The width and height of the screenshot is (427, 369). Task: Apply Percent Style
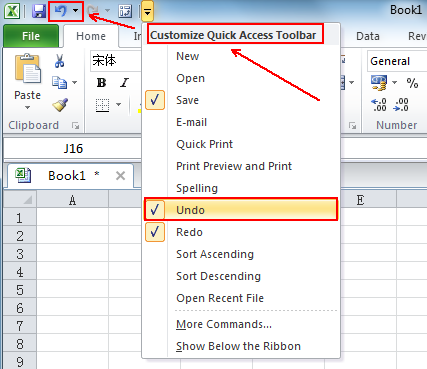tap(412, 83)
